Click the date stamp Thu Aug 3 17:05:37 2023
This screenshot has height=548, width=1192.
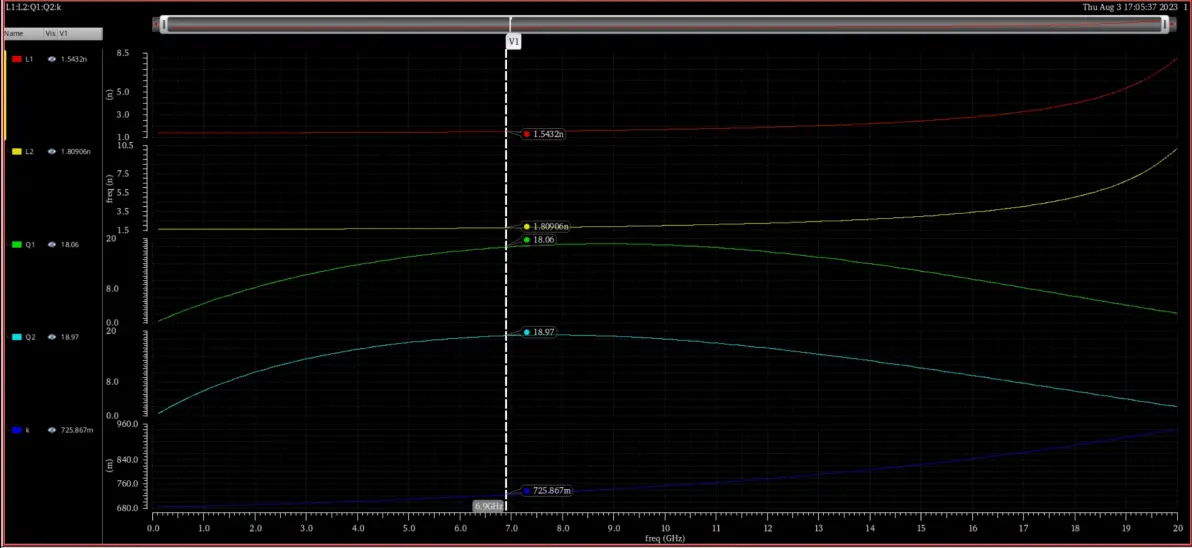click(1132, 7)
